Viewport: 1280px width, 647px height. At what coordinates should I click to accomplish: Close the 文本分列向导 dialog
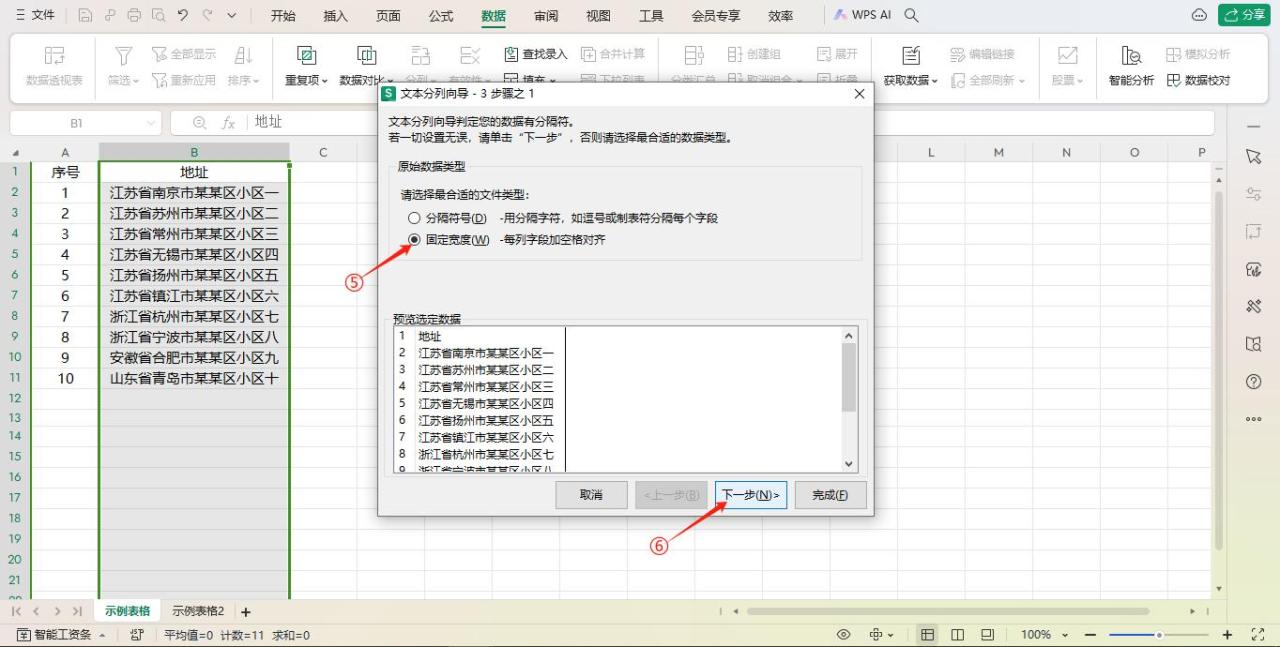point(859,94)
